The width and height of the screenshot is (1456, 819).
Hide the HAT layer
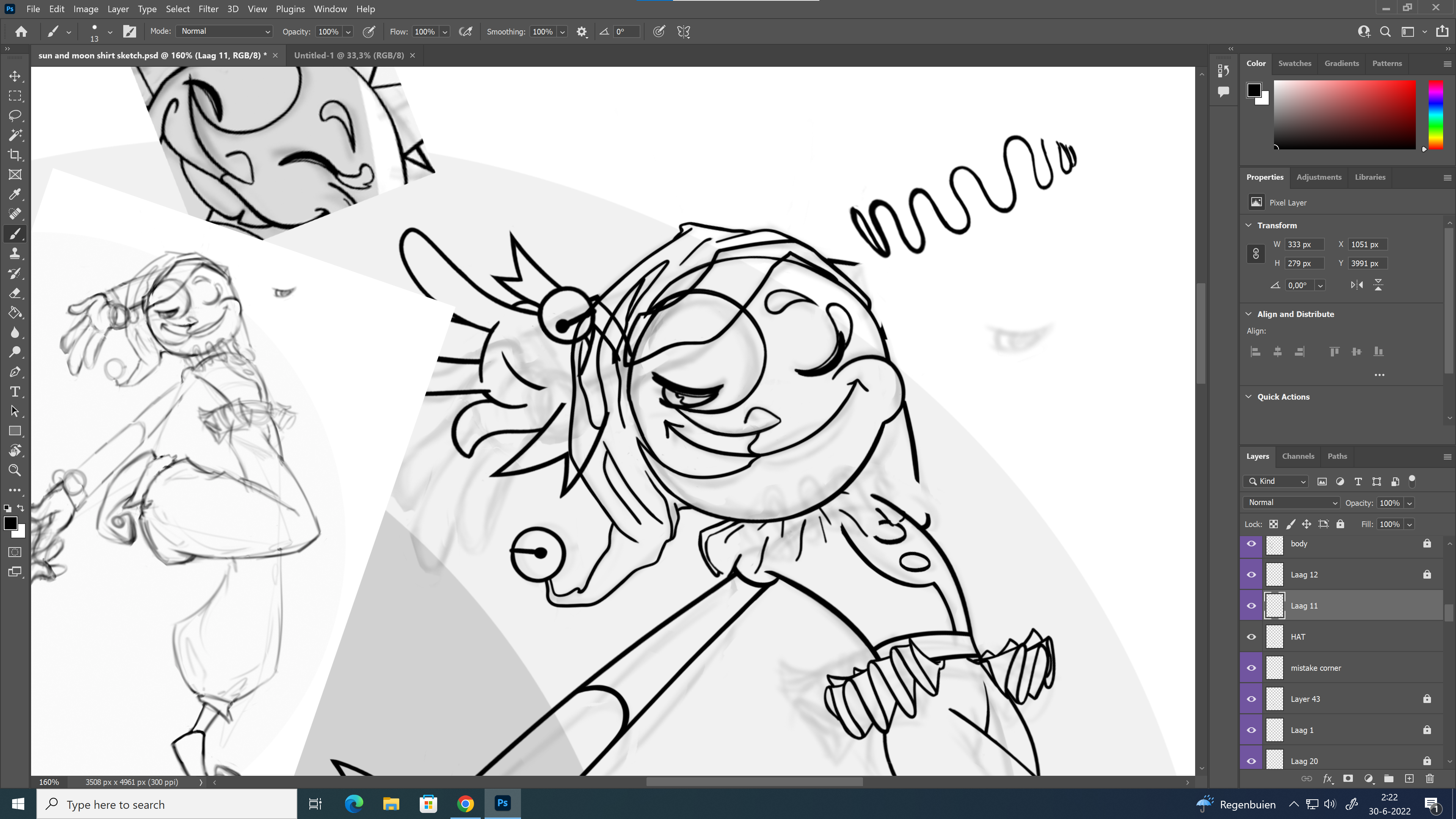tap(1251, 637)
